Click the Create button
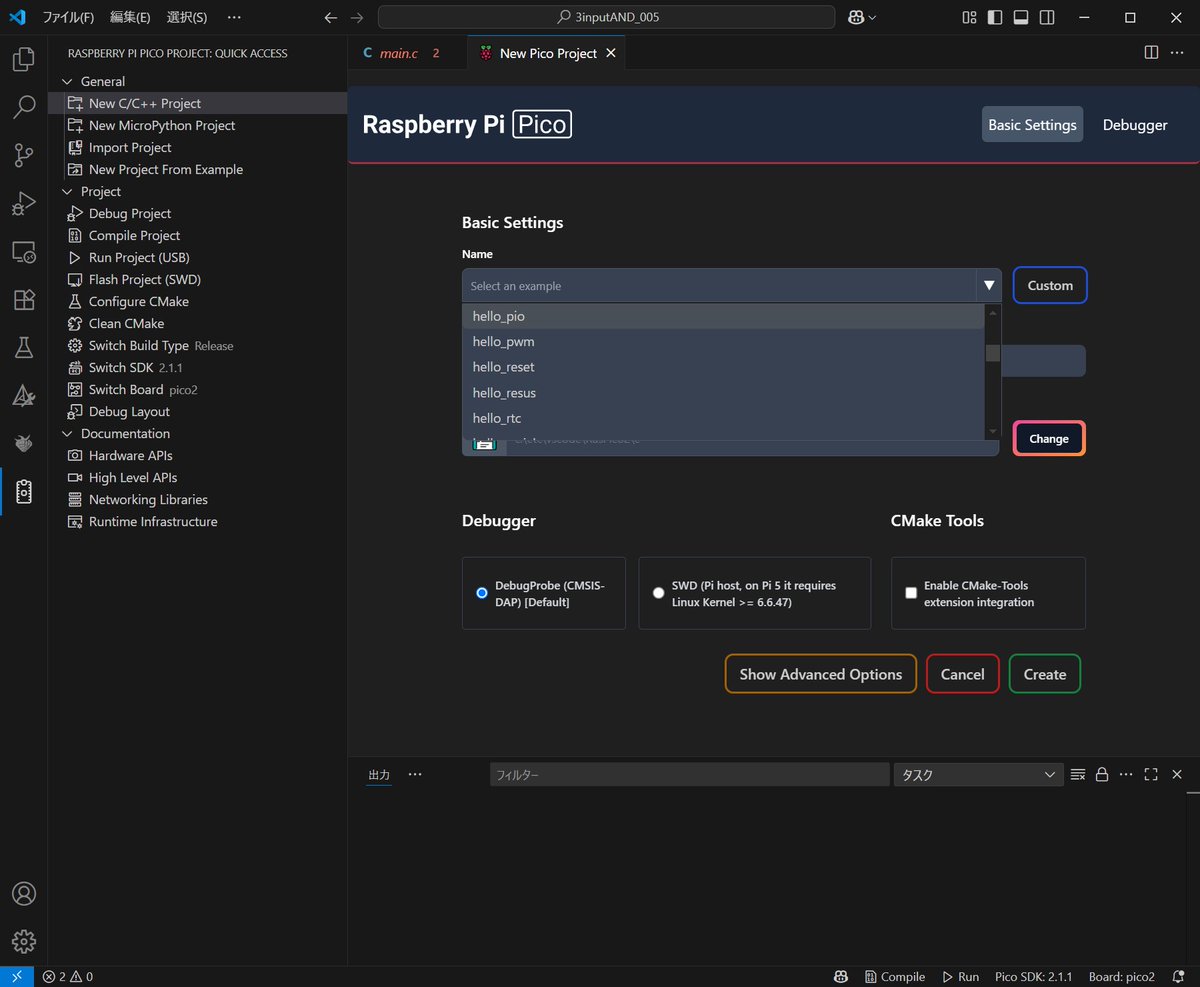Image resolution: width=1200 pixels, height=987 pixels. click(1044, 674)
